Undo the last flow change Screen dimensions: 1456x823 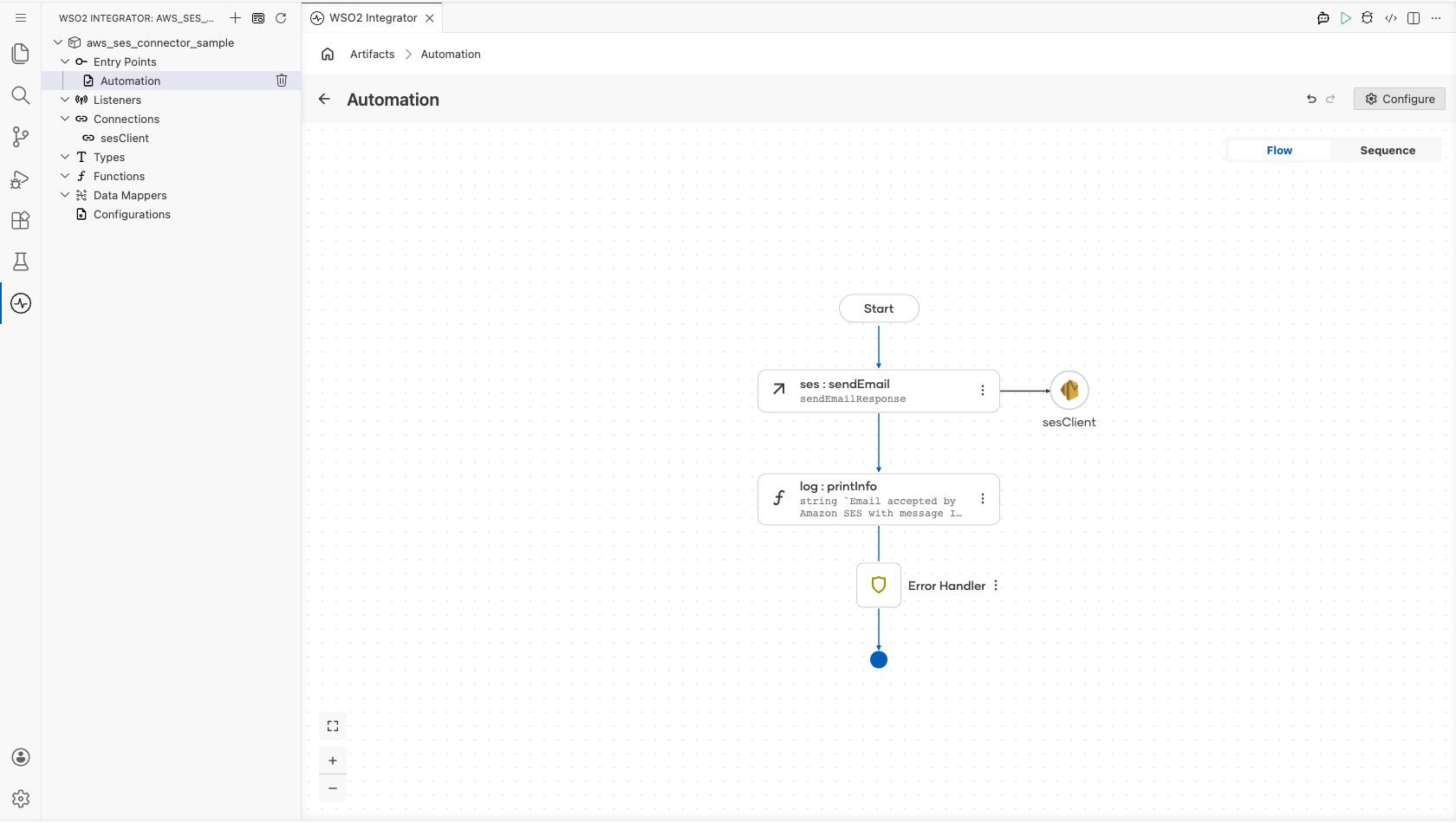(1311, 99)
